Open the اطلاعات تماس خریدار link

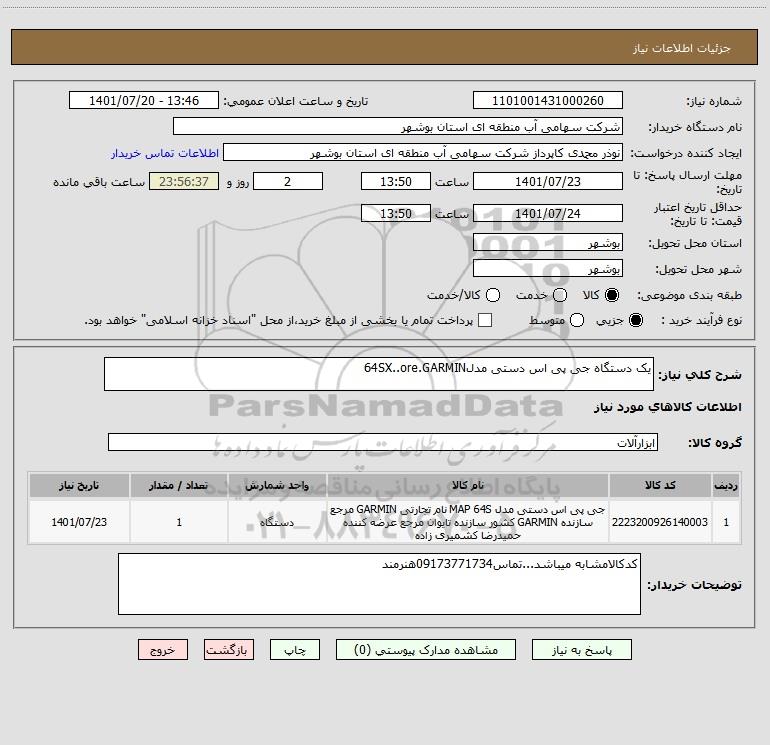pos(165,153)
